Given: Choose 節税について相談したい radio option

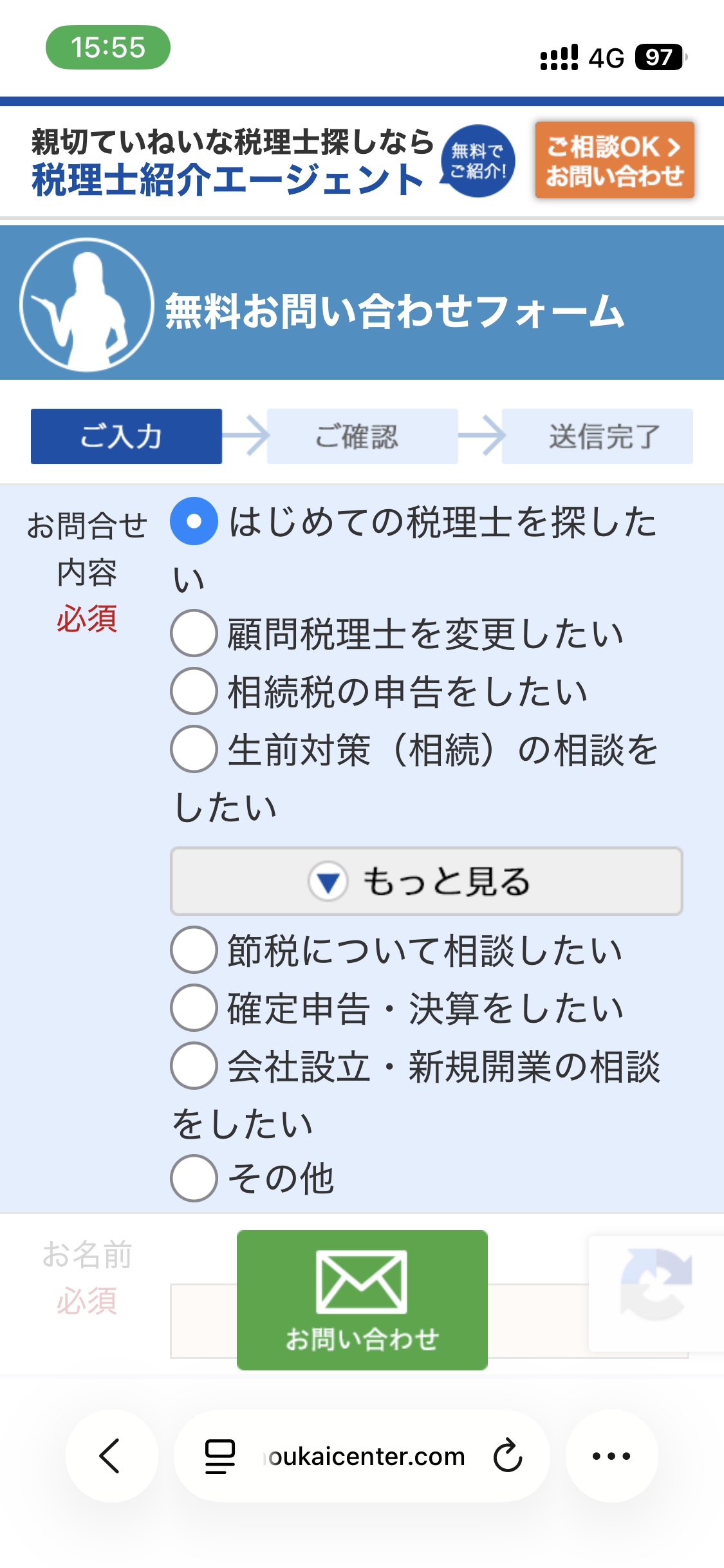Looking at the screenshot, I should point(194,950).
